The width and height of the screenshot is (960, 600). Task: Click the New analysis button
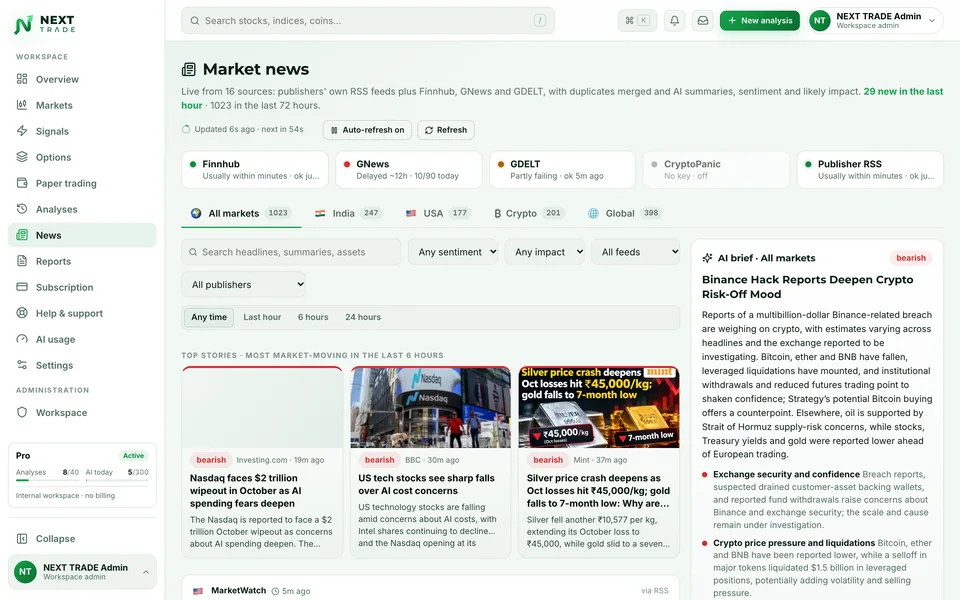point(760,20)
